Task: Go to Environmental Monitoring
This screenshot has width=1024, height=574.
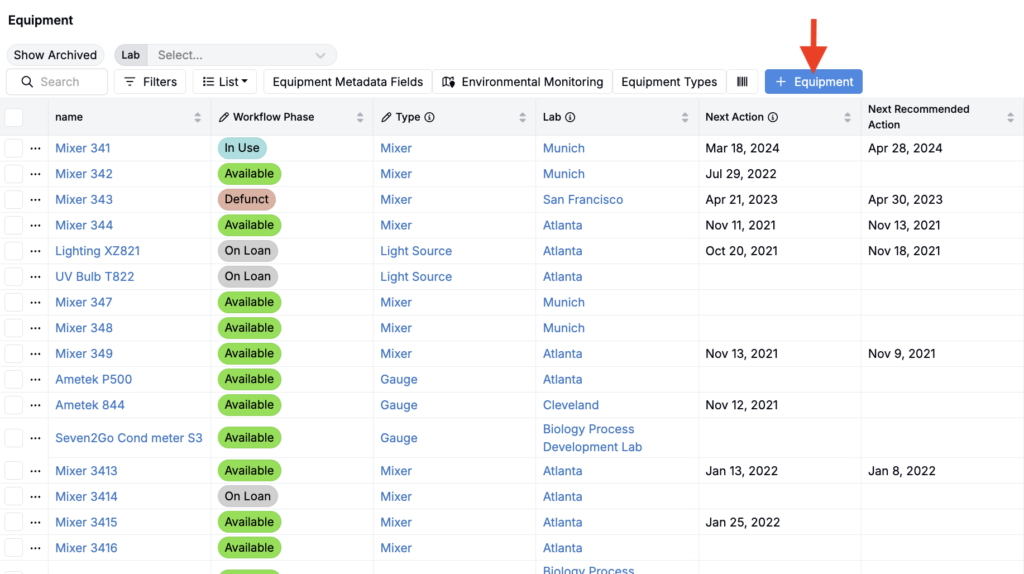Action: (523, 82)
